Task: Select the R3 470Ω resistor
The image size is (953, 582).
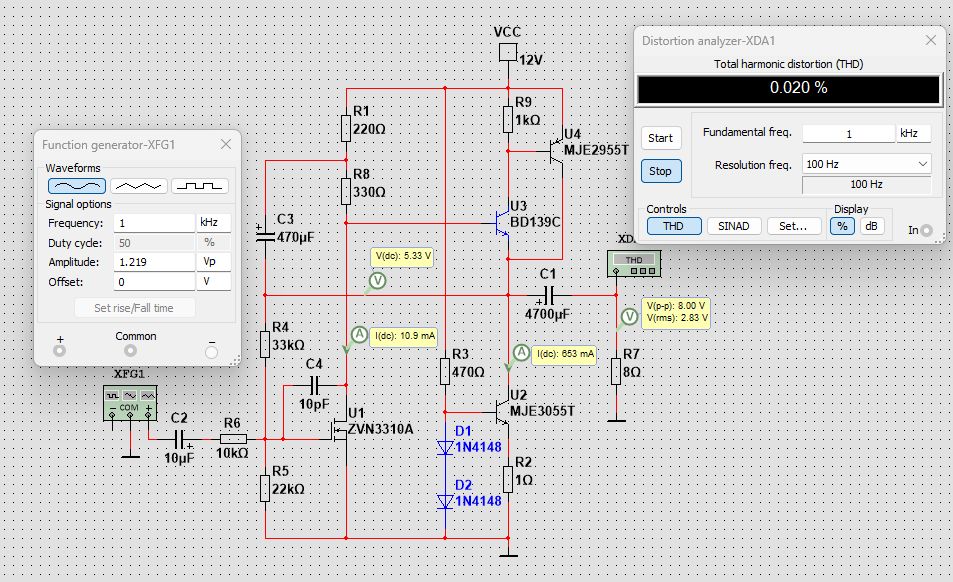Action: click(445, 371)
